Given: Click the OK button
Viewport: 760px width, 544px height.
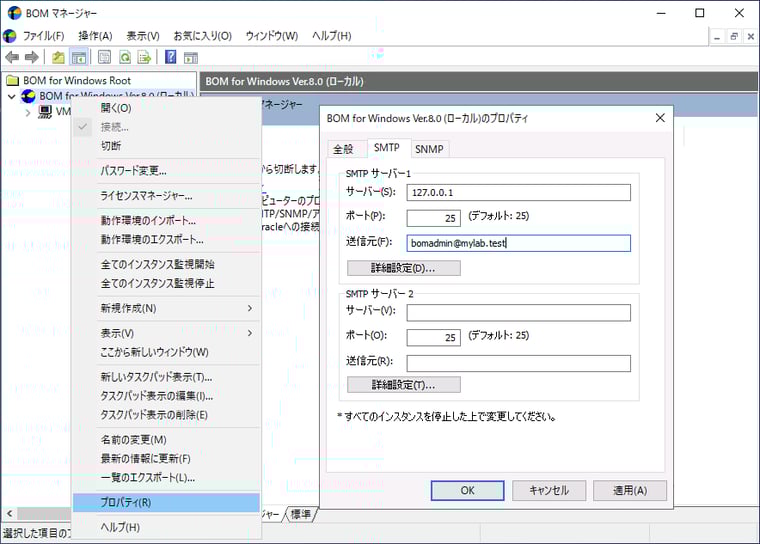Looking at the screenshot, I should click(467, 491).
